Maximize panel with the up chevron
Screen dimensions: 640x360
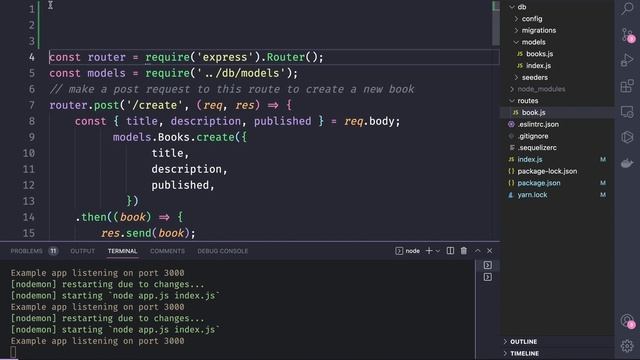(477, 251)
